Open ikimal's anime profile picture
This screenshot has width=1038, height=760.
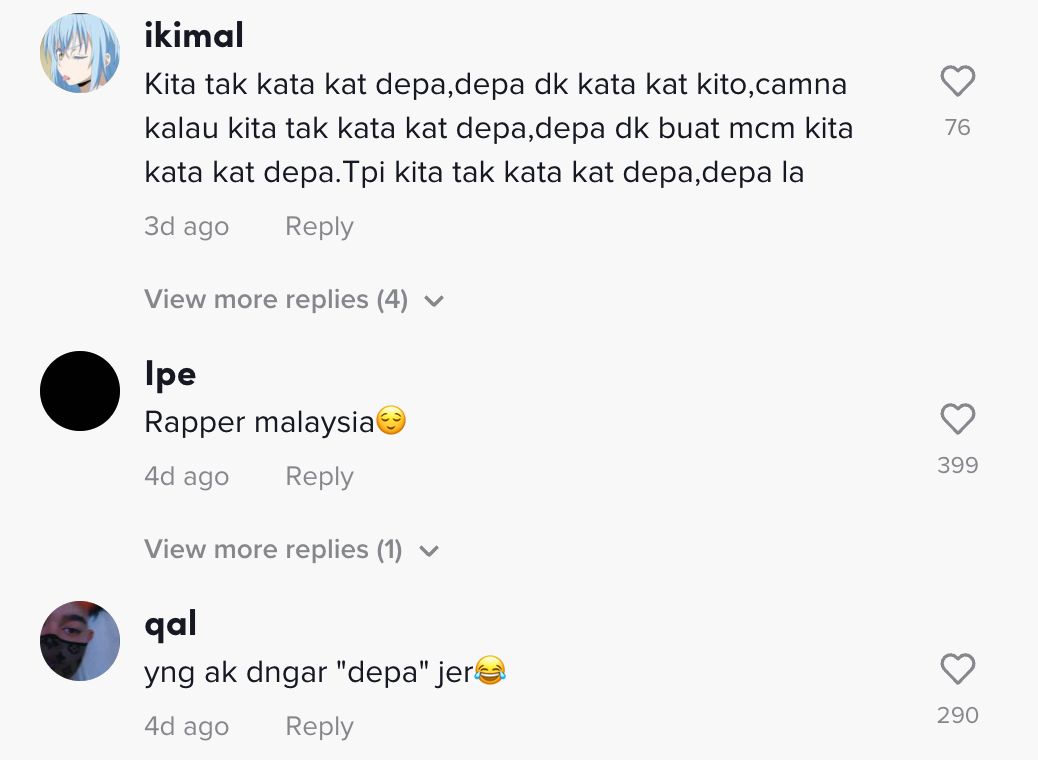pyautogui.click(x=80, y=53)
